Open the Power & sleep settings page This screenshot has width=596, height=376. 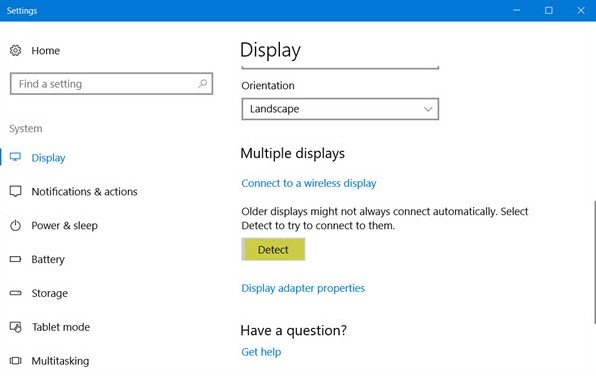coord(65,225)
